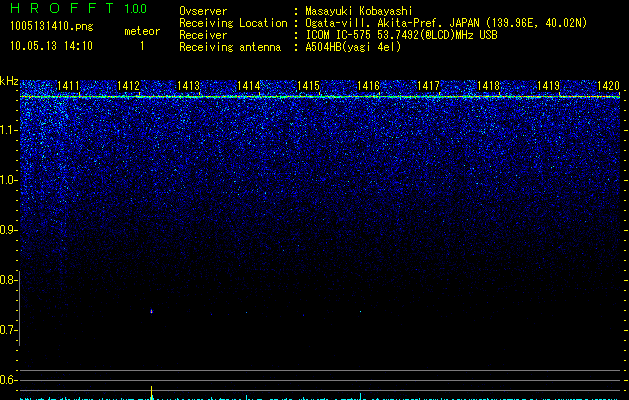Click the 1417 time marker
The width and height of the screenshot is (629, 400).
pyautogui.click(x=428, y=86)
